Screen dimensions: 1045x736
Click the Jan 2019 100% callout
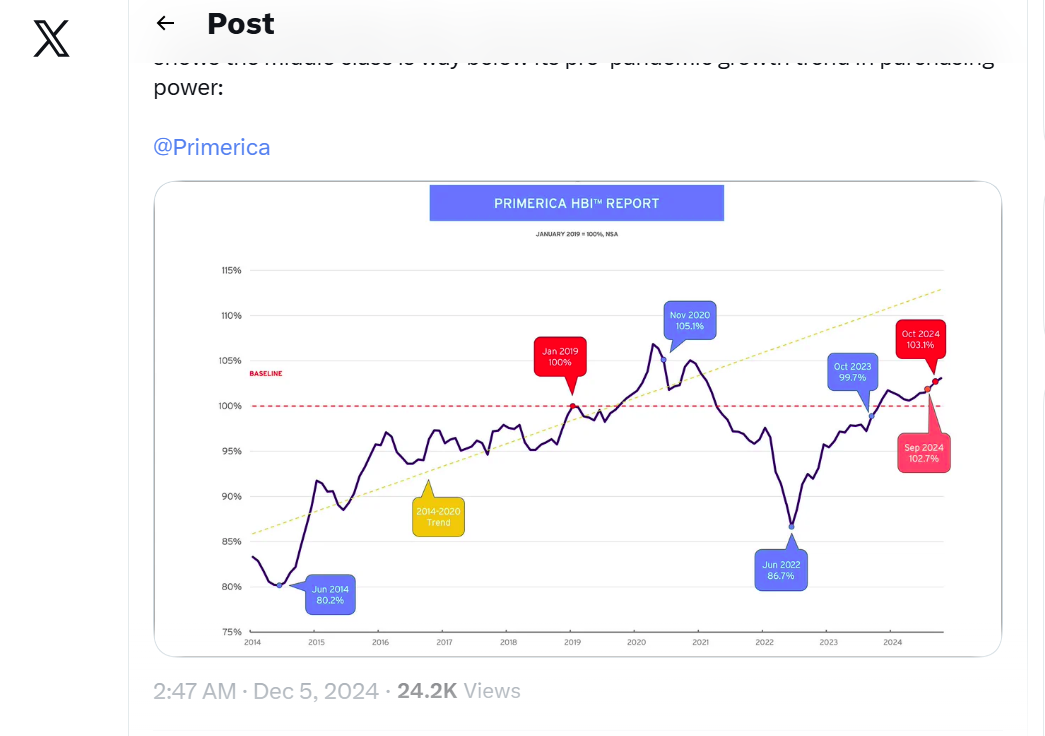560,357
